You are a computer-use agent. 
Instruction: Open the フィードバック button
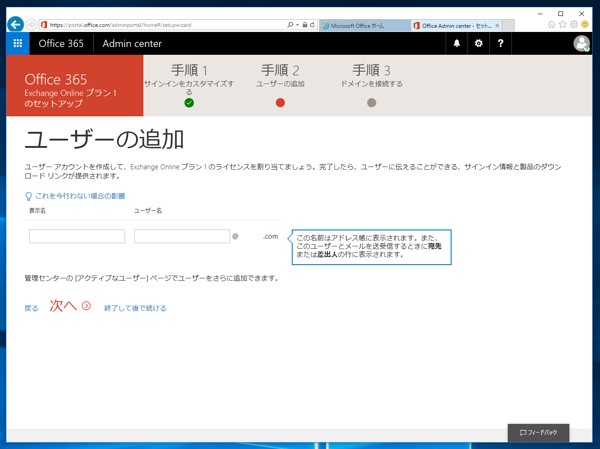[x=538, y=433]
